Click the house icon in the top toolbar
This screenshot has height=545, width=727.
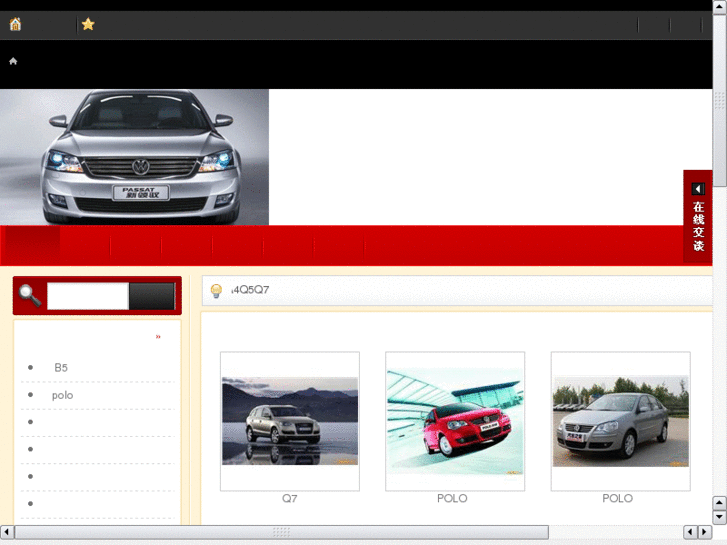click(15, 24)
